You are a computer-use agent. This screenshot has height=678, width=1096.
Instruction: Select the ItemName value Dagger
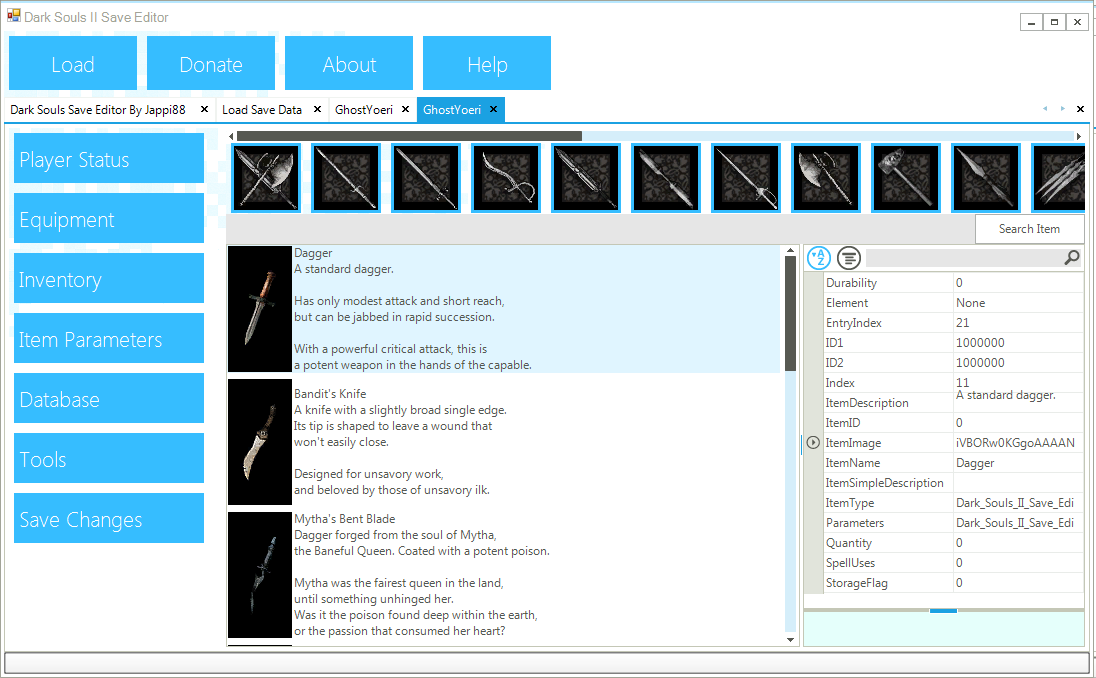[1018, 463]
